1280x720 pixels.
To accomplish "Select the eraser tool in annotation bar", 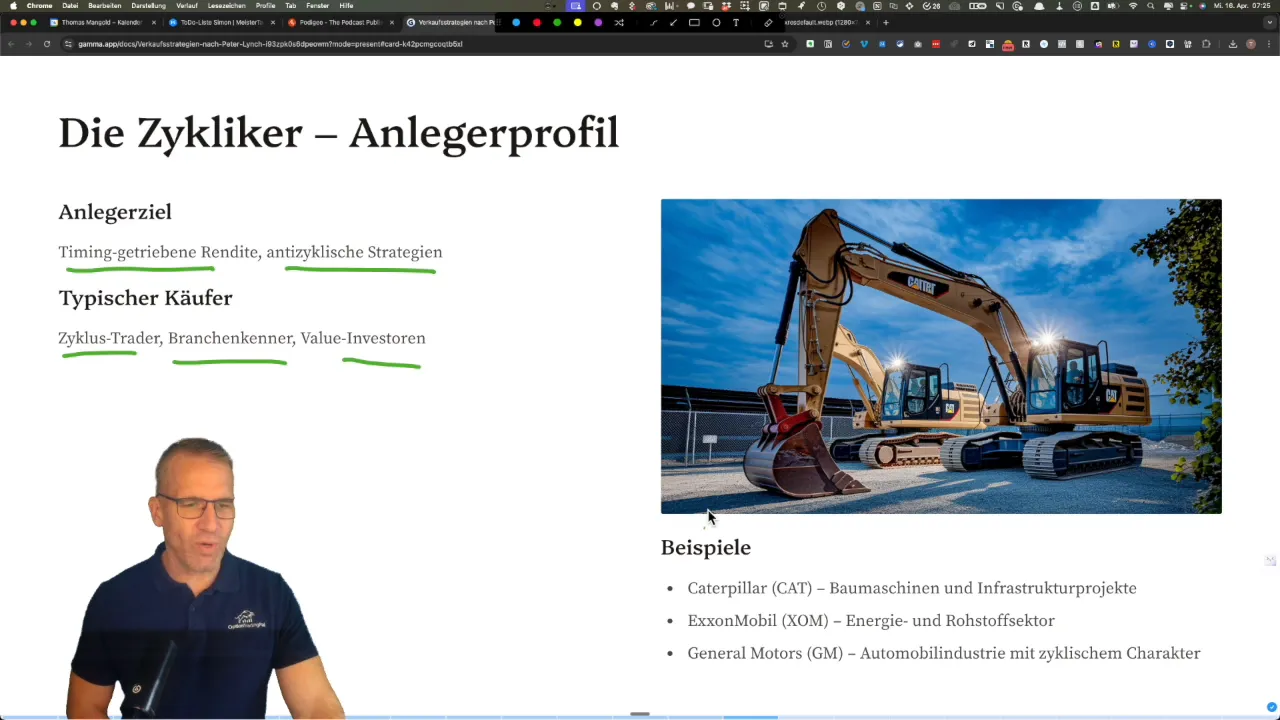I will point(768,22).
